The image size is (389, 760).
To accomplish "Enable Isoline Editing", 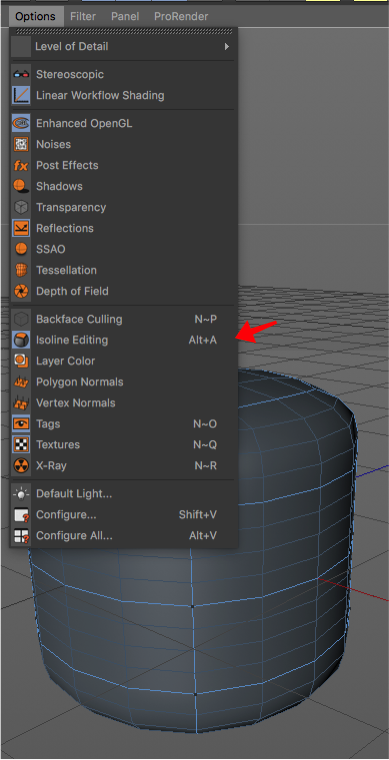I will pos(124,340).
